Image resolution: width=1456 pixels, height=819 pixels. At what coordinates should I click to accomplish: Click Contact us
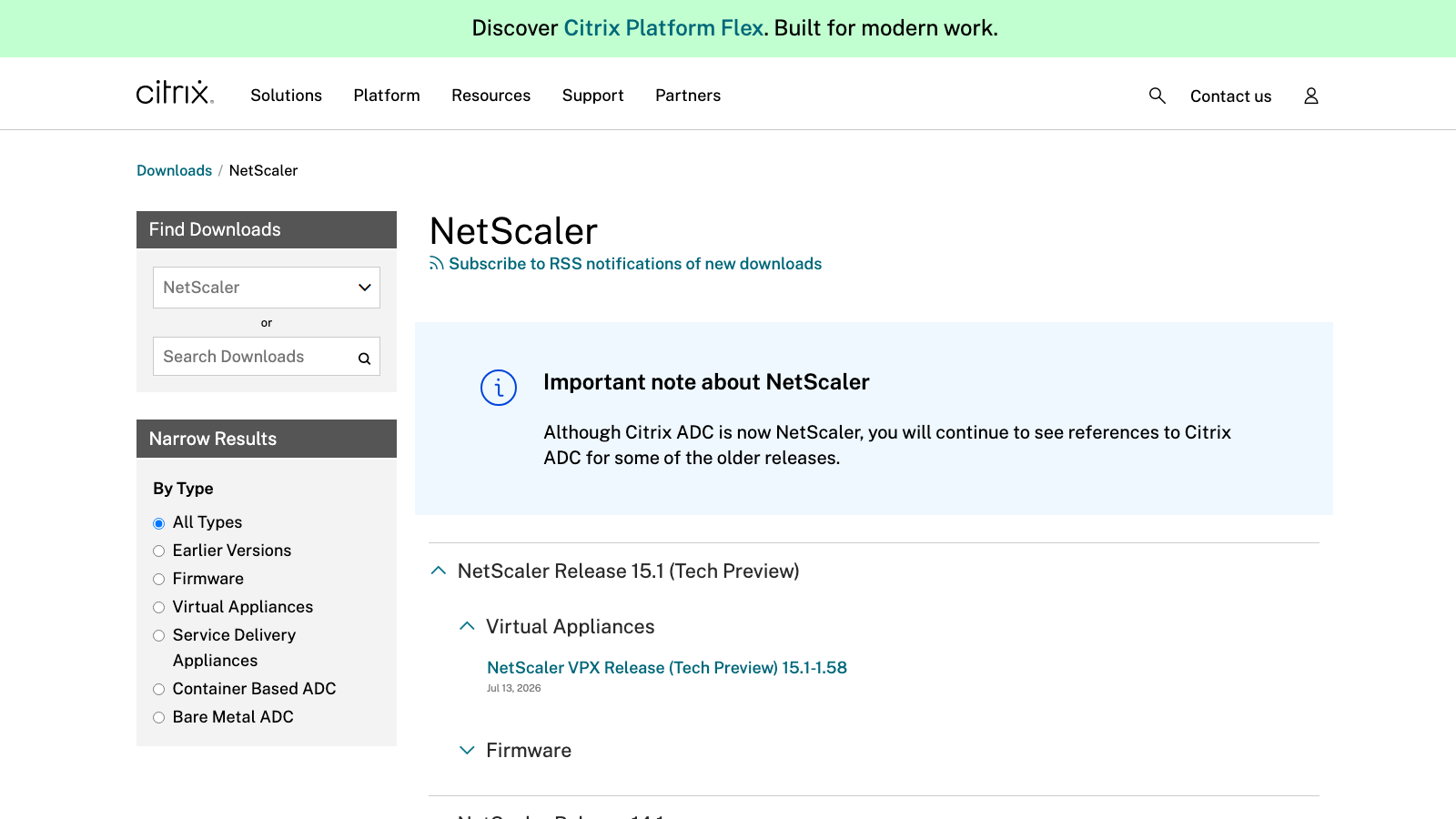[1230, 96]
